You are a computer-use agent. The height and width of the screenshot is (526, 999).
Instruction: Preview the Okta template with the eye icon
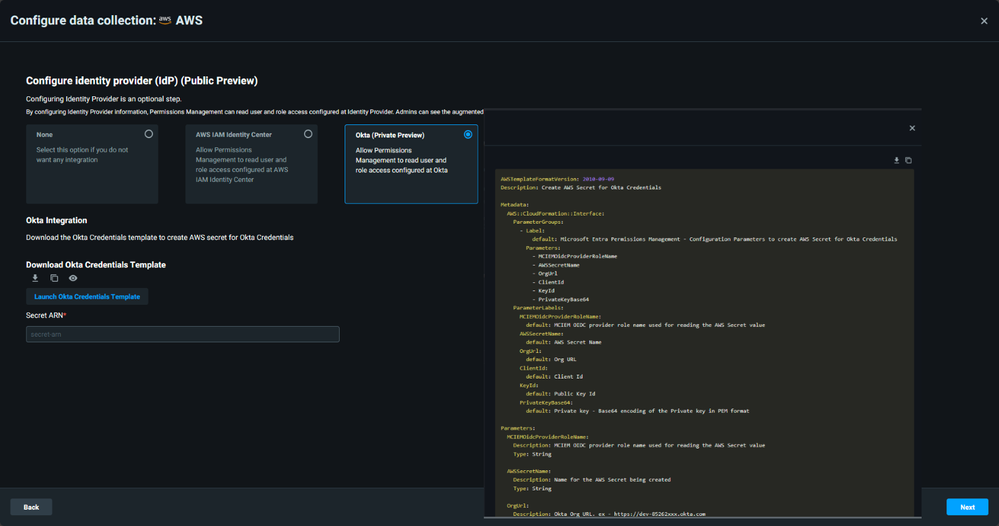coord(73,278)
